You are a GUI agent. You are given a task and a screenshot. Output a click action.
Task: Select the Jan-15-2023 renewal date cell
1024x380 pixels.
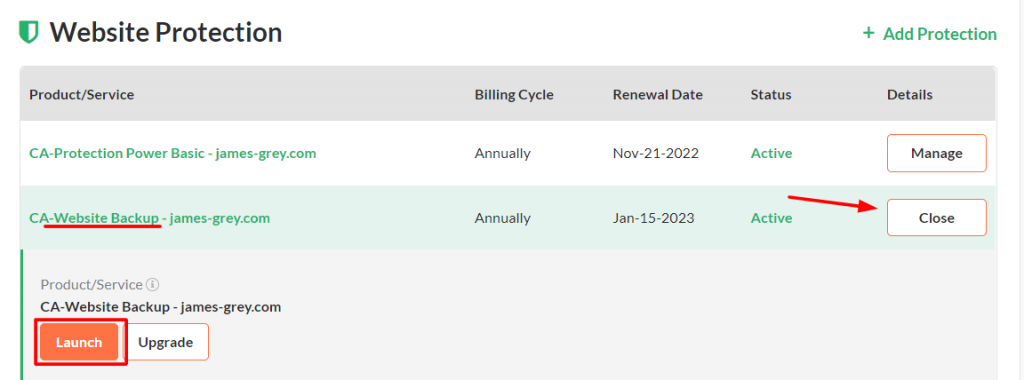(x=653, y=218)
